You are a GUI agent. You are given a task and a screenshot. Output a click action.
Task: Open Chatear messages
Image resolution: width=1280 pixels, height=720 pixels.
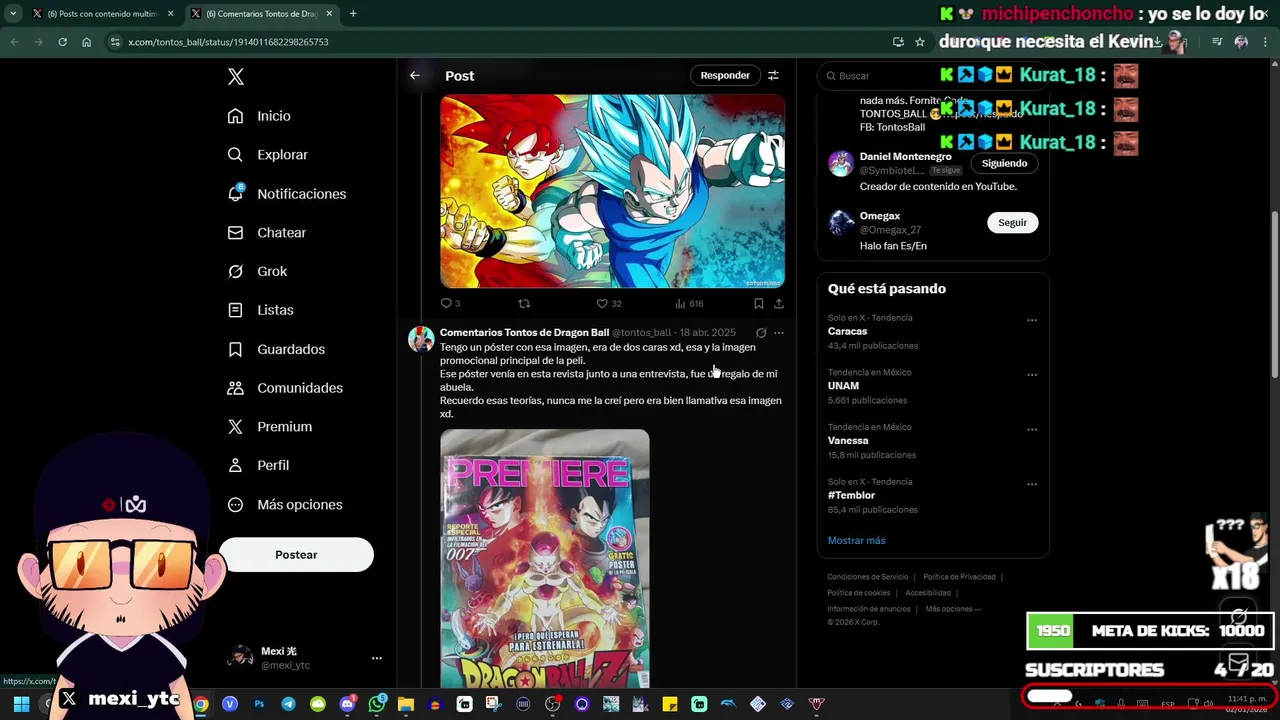tap(266, 232)
